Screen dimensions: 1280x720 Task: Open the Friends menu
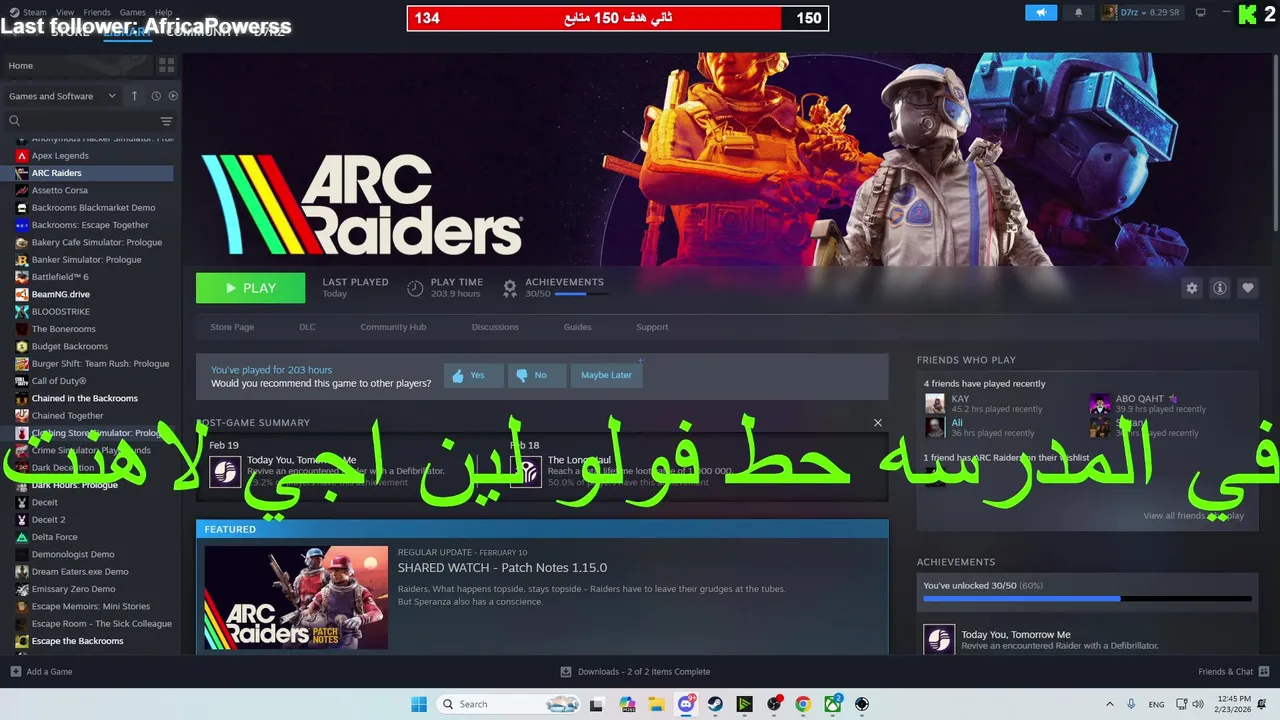97,13
